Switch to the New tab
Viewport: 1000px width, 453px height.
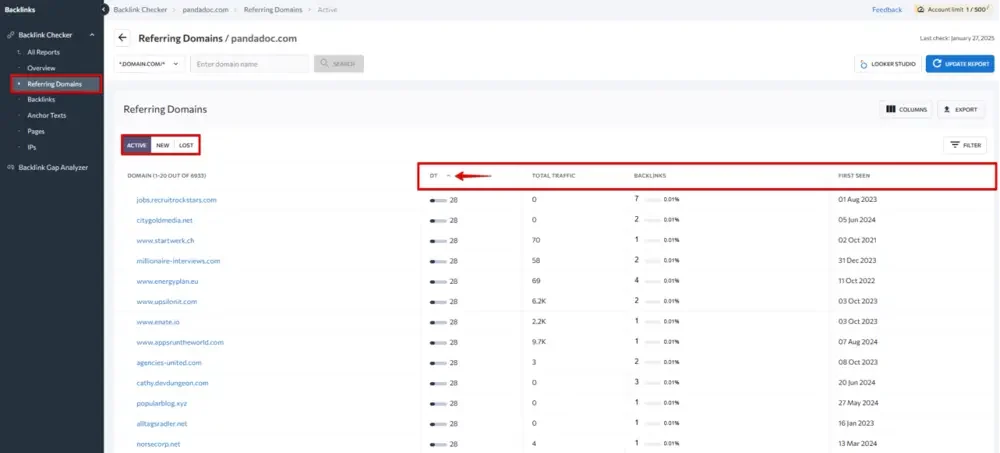[163, 145]
